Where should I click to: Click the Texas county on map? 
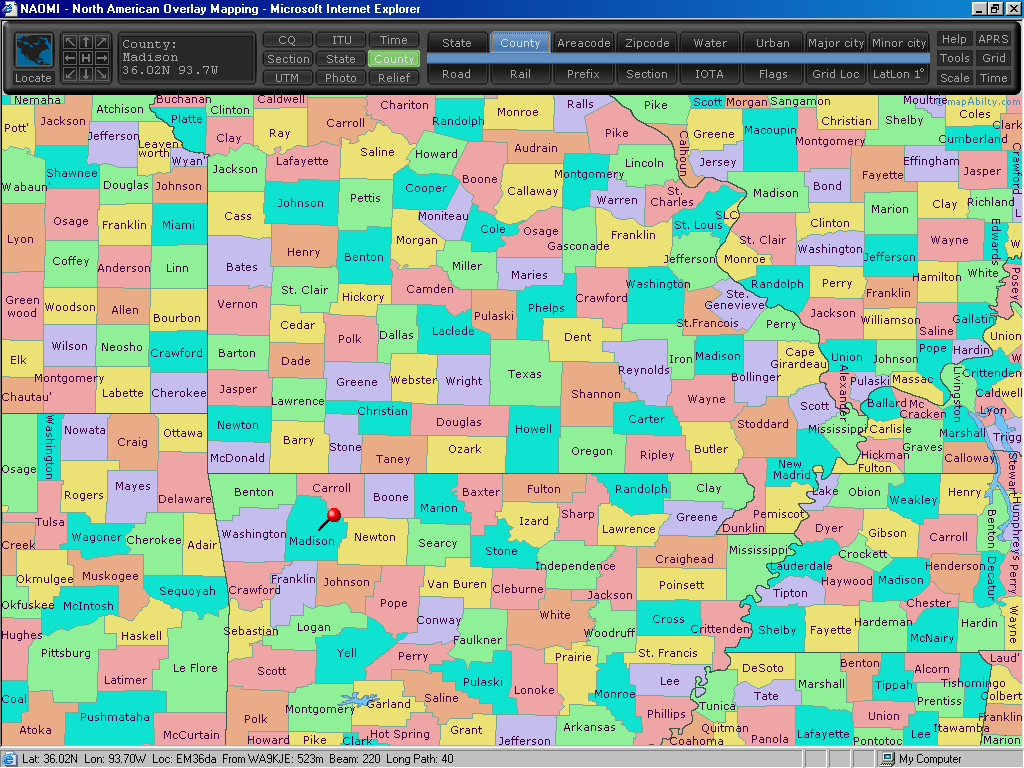tap(524, 374)
